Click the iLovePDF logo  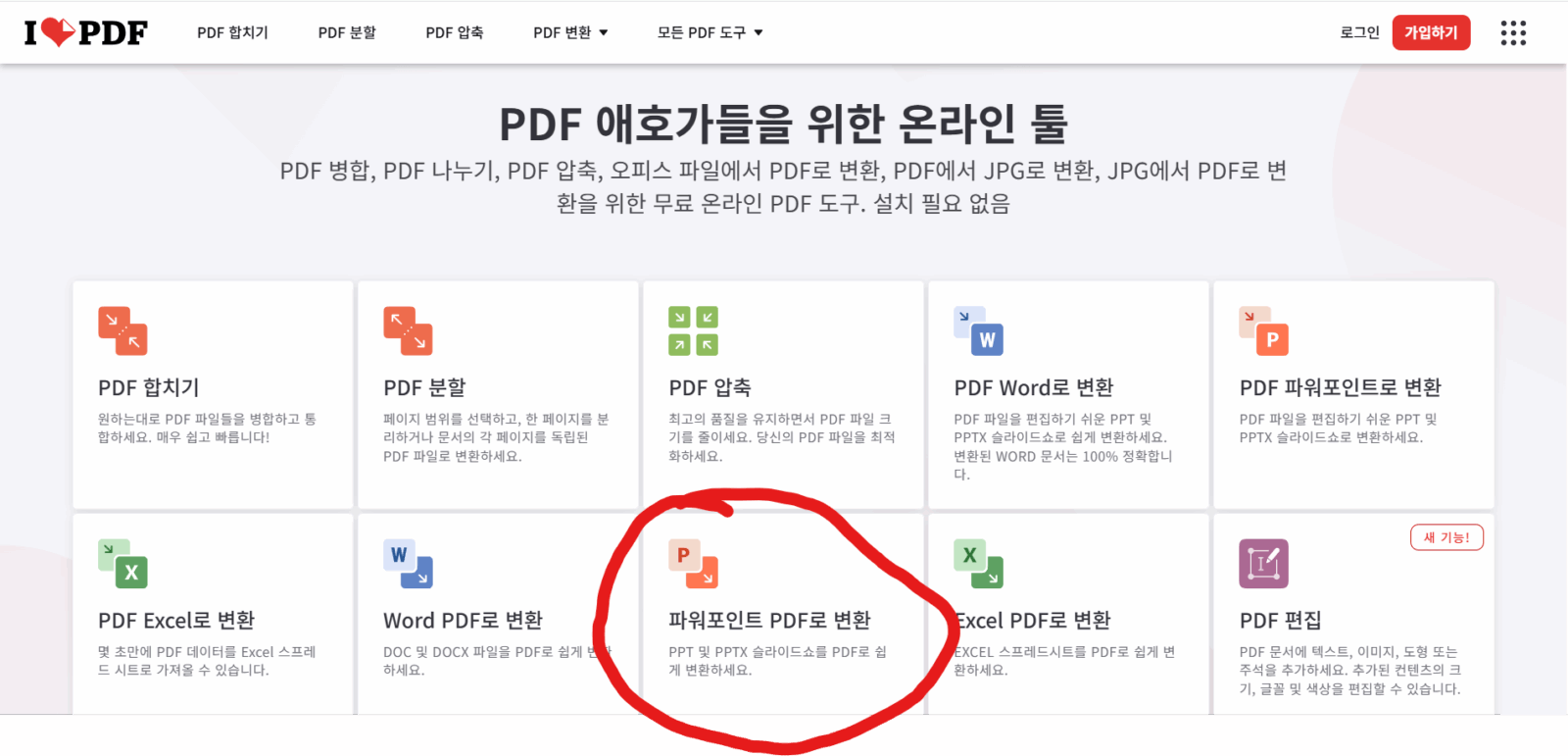coord(86,32)
